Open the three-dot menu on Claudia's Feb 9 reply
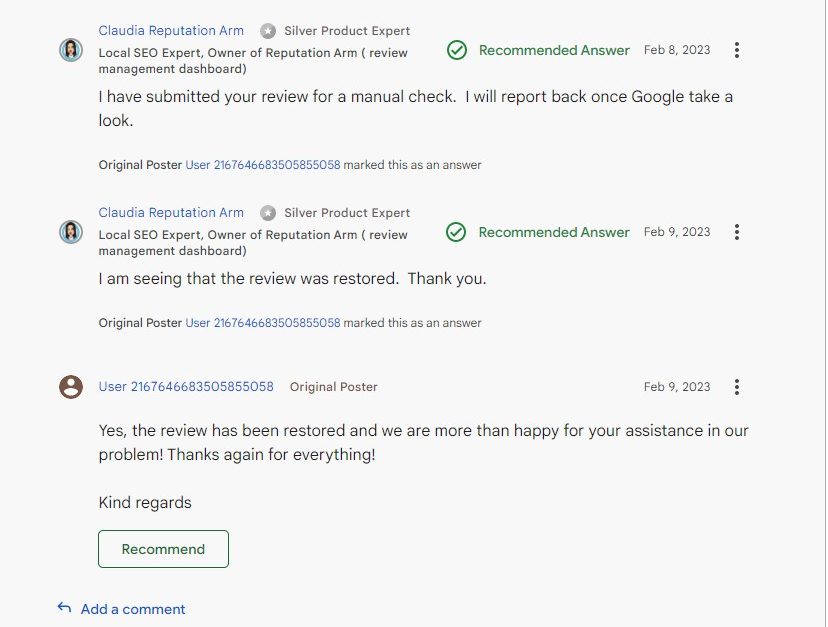This screenshot has height=627, width=828. (737, 232)
